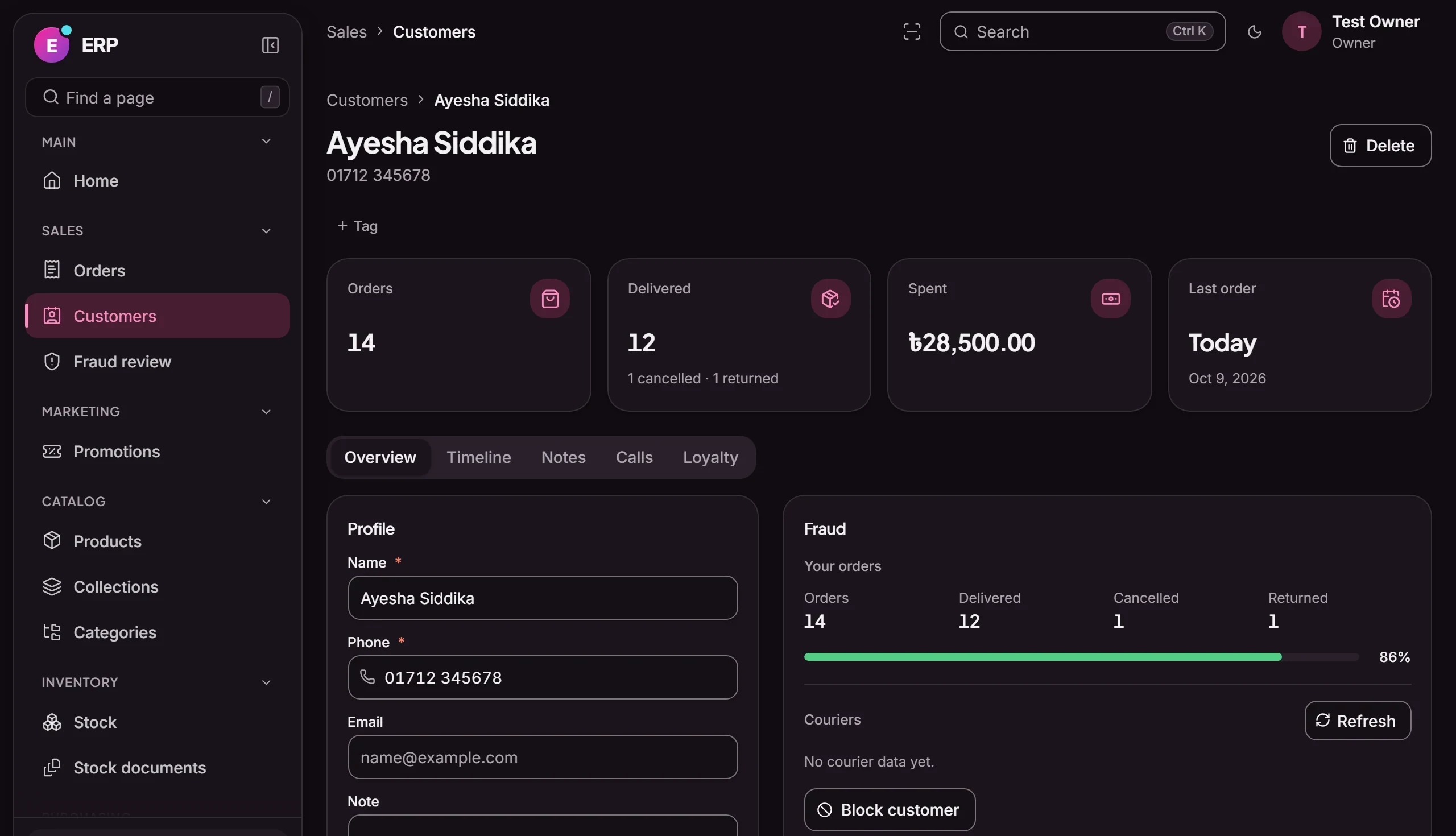Switch to the Overview tab
The image size is (1456, 836).
click(x=380, y=457)
